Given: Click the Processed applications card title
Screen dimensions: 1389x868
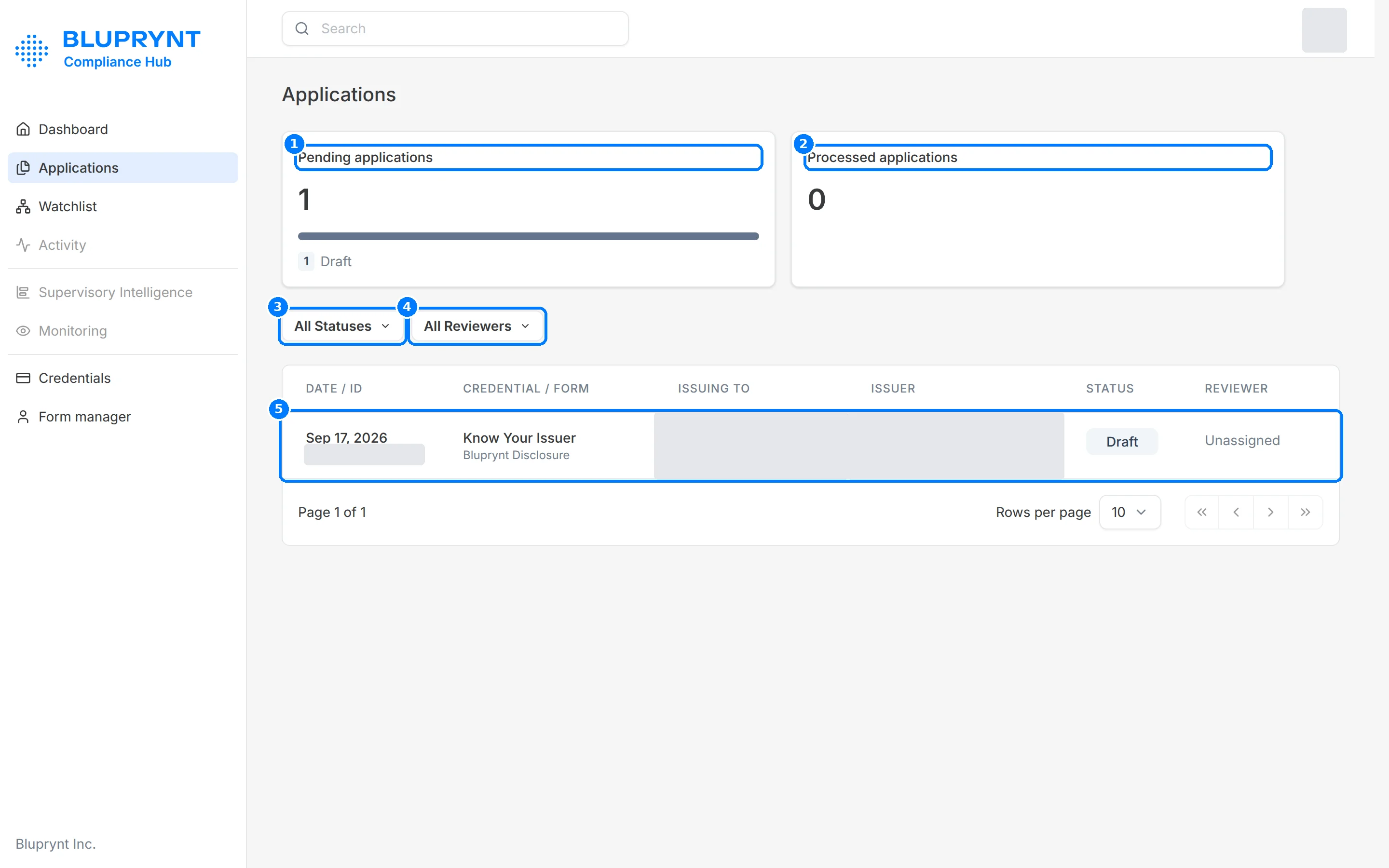Looking at the screenshot, I should [x=882, y=157].
